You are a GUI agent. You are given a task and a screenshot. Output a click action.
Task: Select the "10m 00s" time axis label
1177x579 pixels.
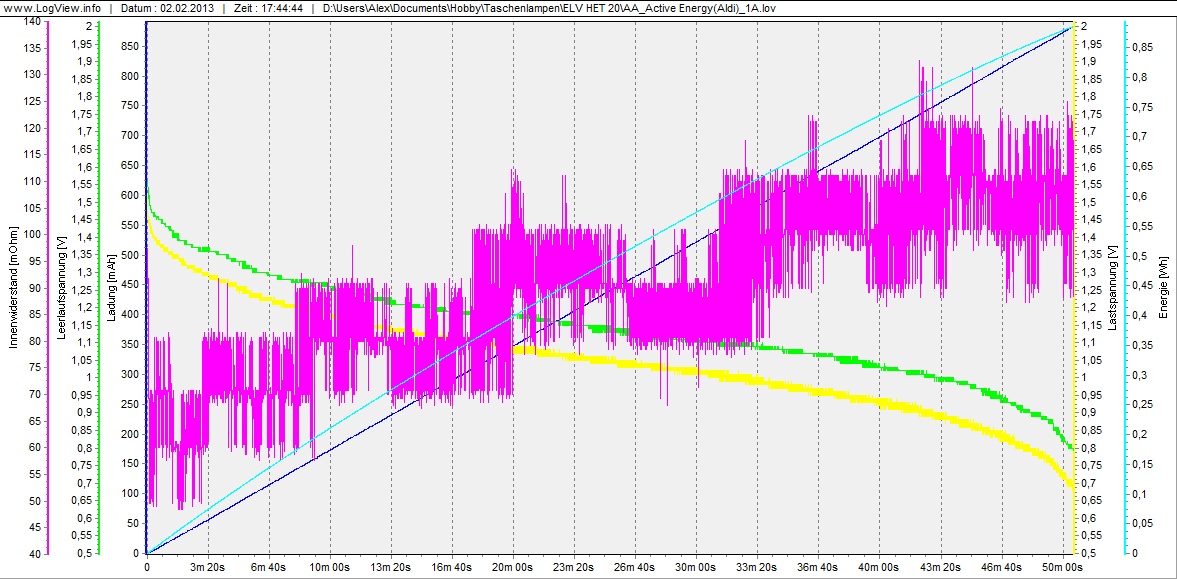330,566
